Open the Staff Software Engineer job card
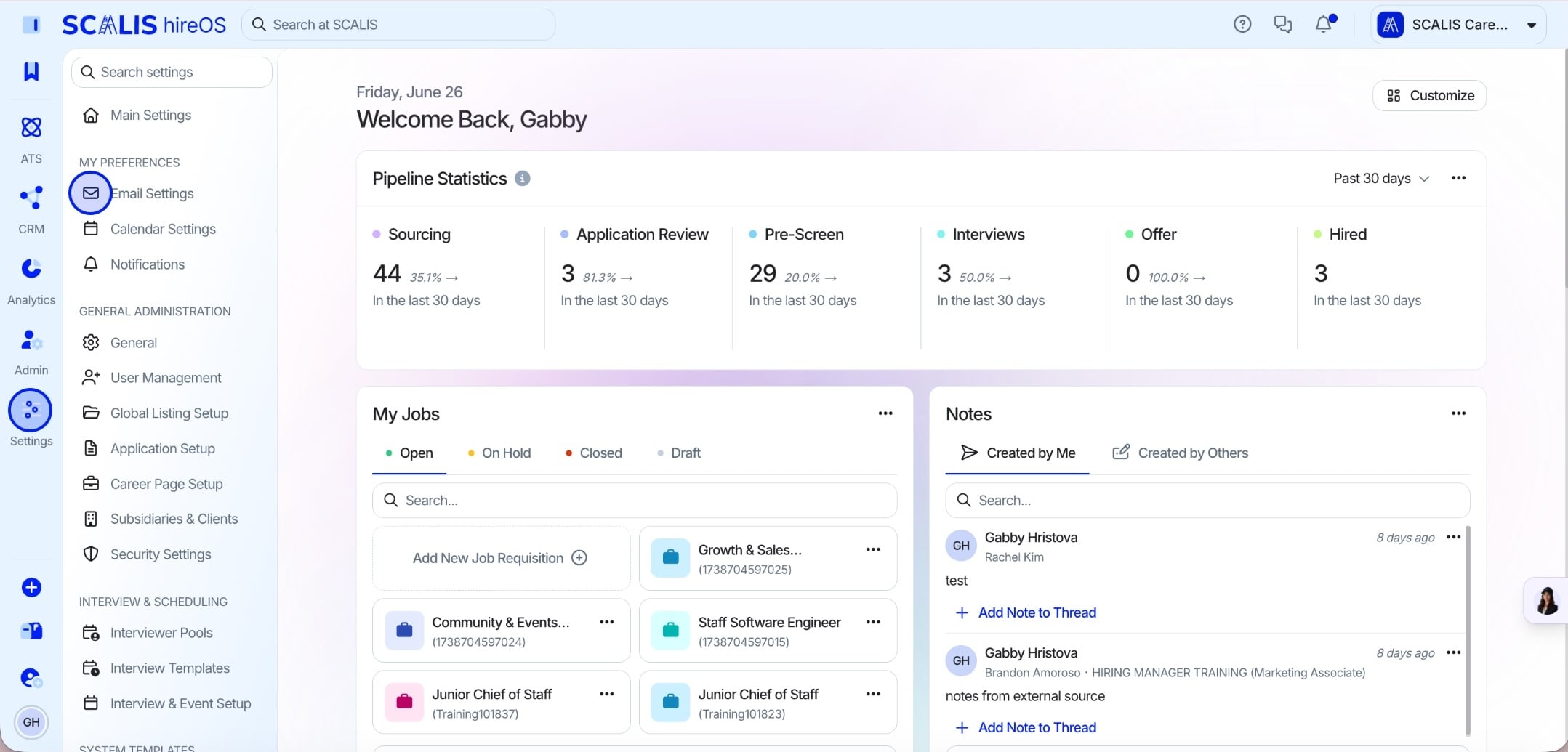This screenshot has height=752, width=1568. (x=768, y=631)
